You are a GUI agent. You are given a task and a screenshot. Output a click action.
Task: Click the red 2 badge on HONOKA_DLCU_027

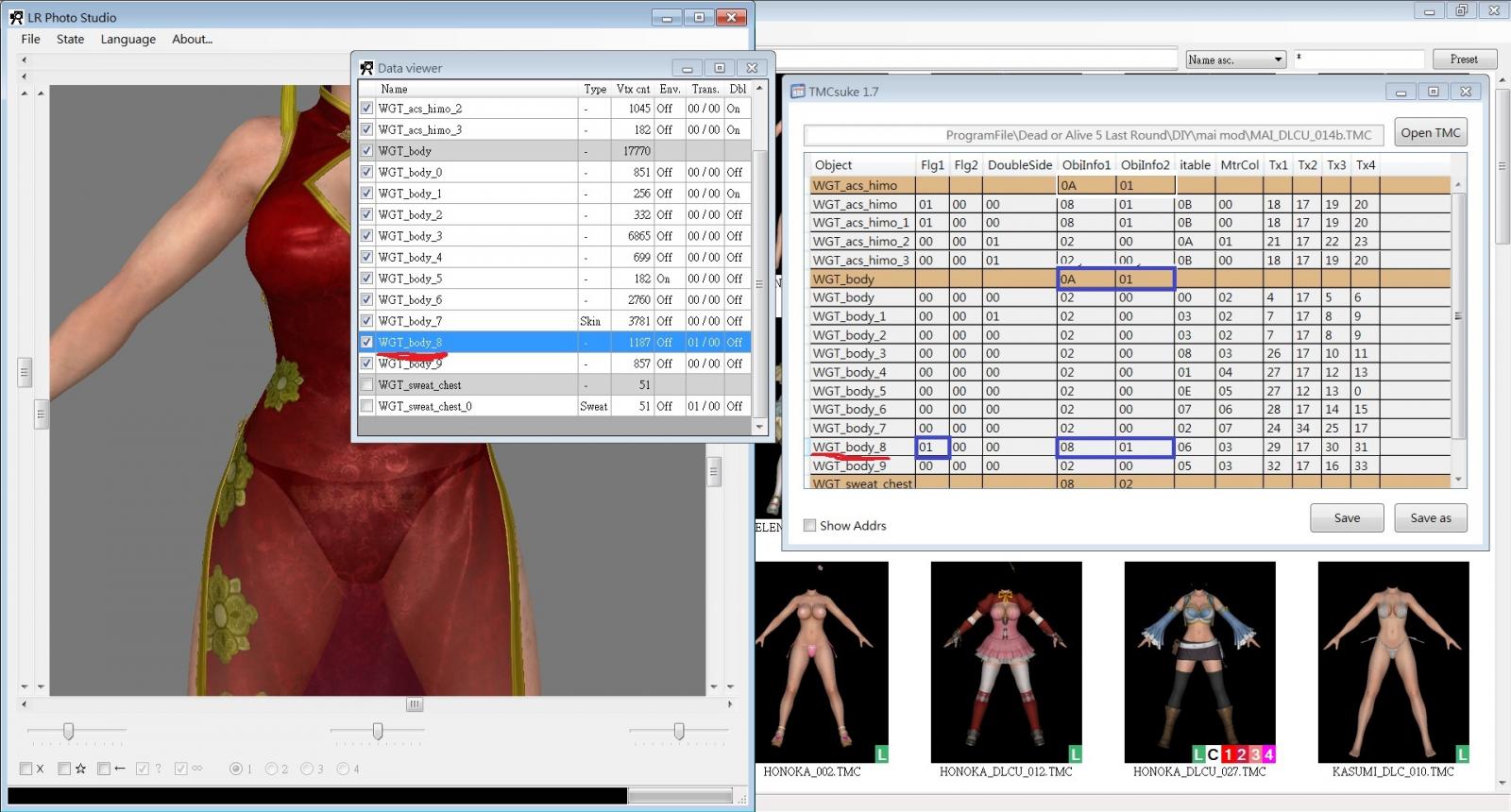click(1242, 754)
